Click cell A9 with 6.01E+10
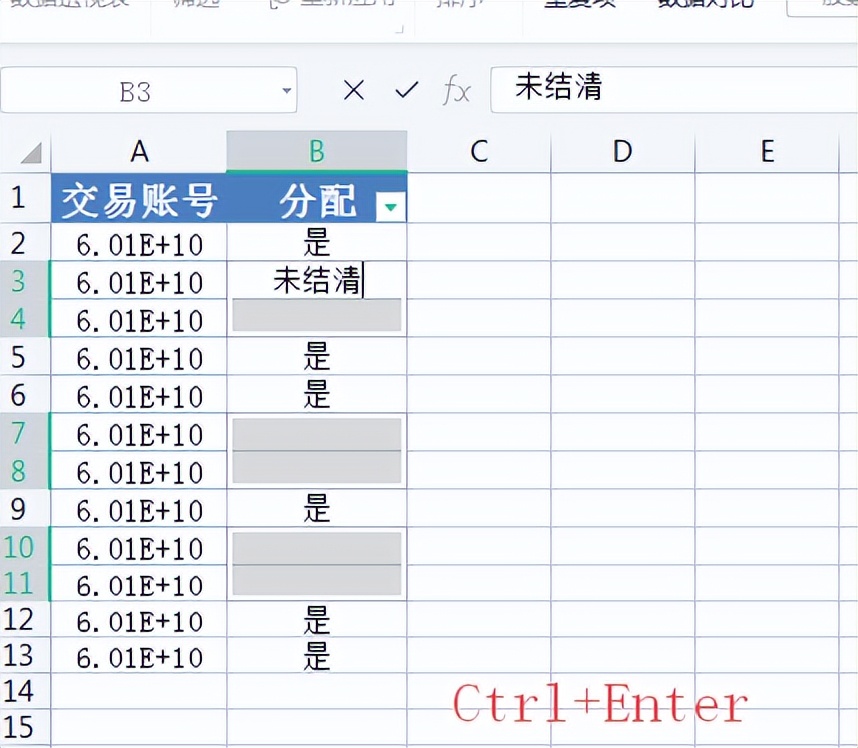The height and width of the screenshot is (748, 858). coord(139,508)
